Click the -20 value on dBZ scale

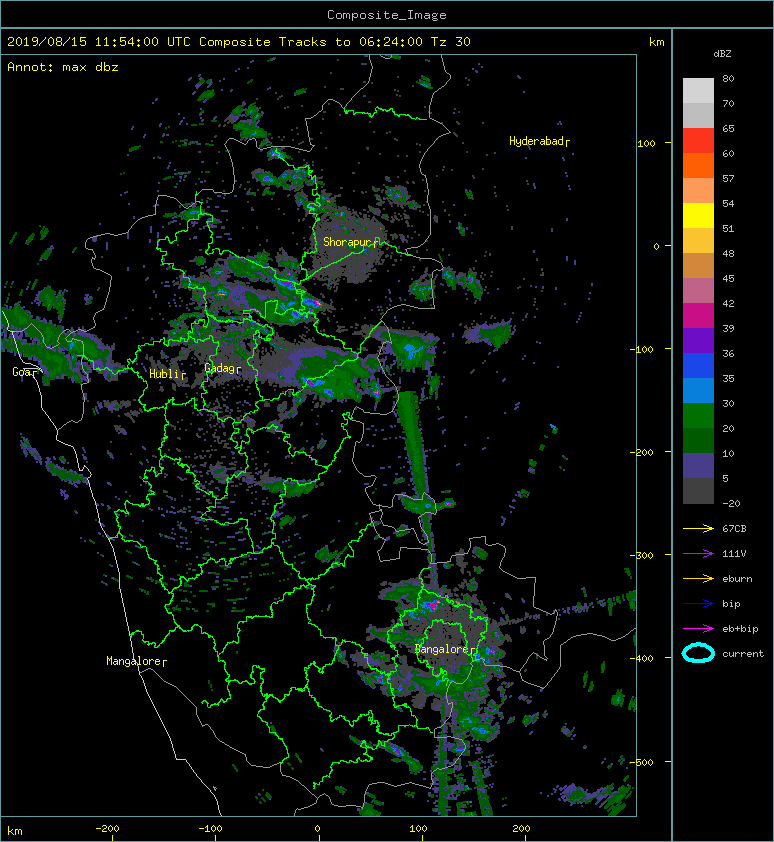click(x=731, y=504)
